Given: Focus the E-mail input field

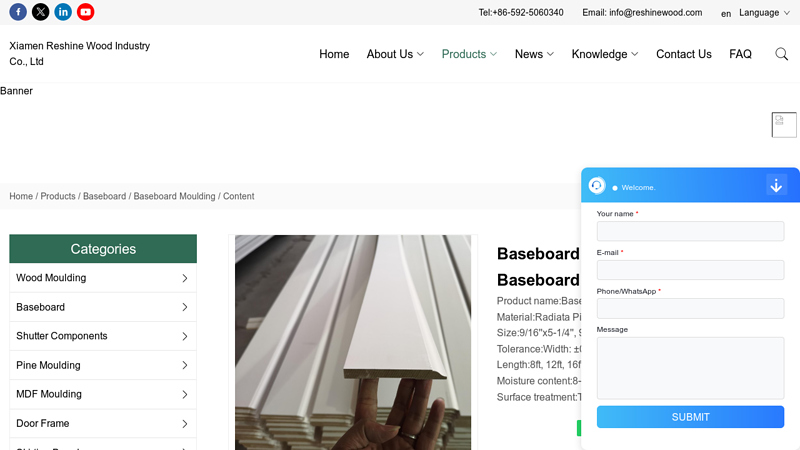Looking at the screenshot, I should [x=690, y=270].
